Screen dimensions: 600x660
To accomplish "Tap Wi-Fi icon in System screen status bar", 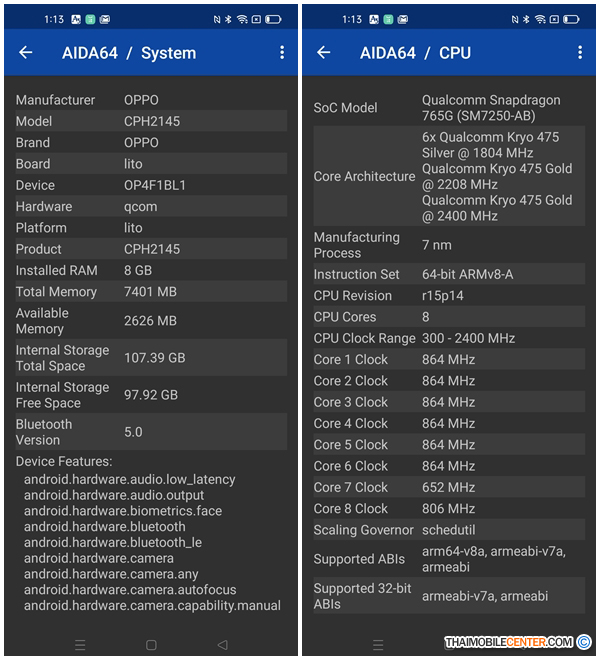I will pos(242,19).
